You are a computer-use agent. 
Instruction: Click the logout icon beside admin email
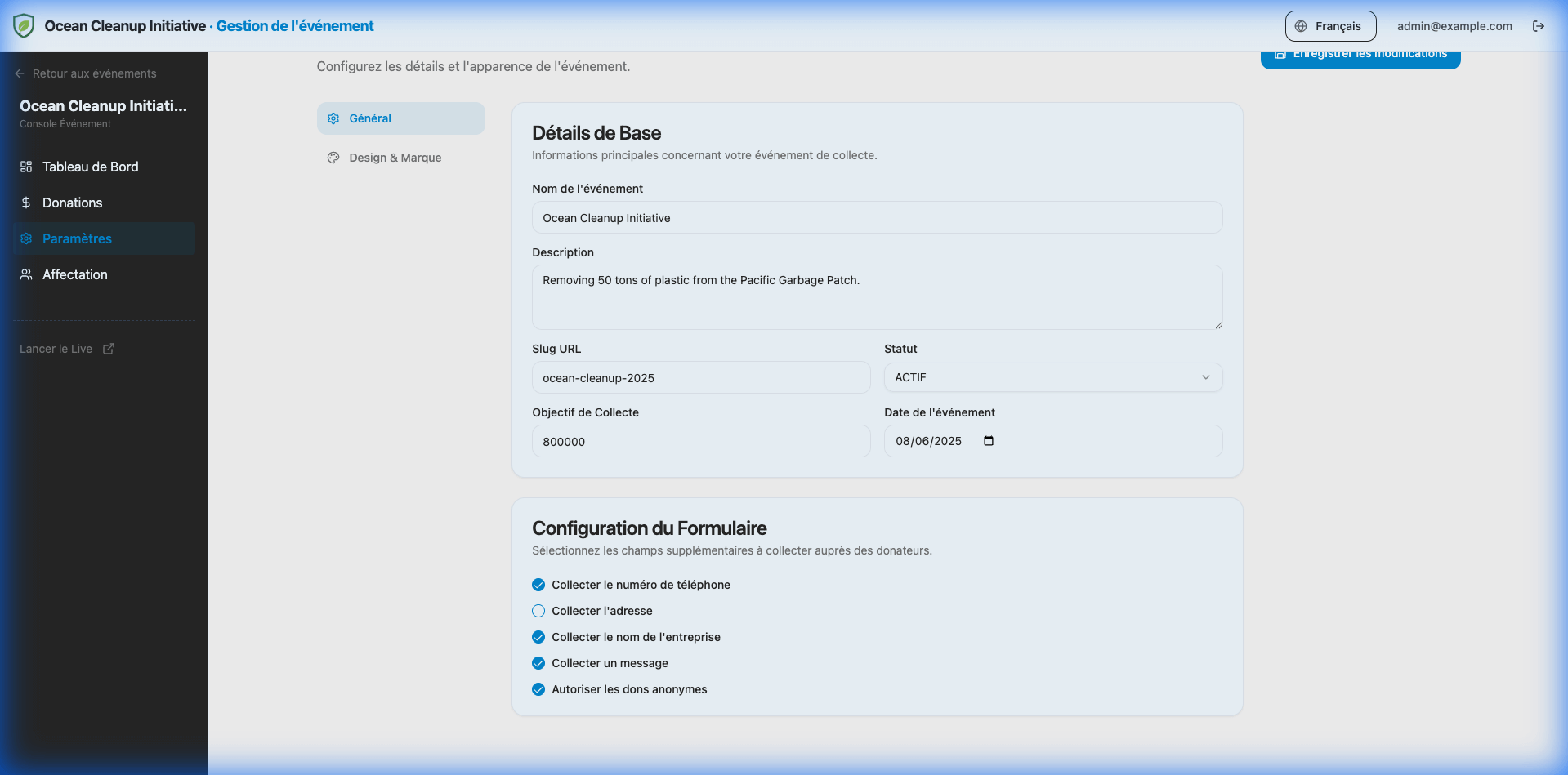[x=1538, y=26]
